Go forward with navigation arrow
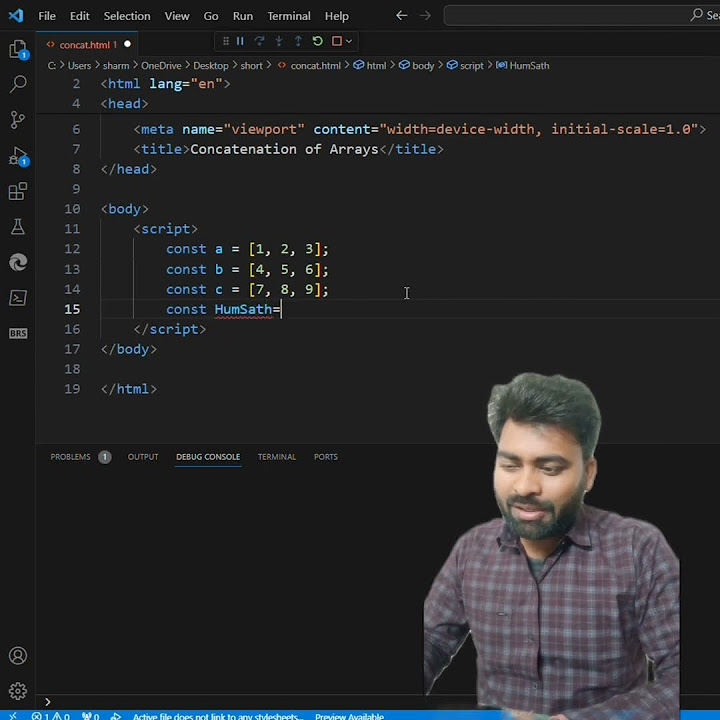The height and width of the screenshot is (720, 720). pyautogui.click(x=425, y=16)
